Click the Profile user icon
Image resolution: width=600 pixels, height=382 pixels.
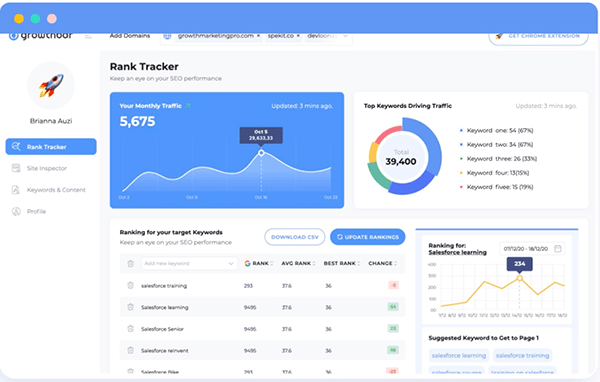pyautogui.click(x=16, y=211)
